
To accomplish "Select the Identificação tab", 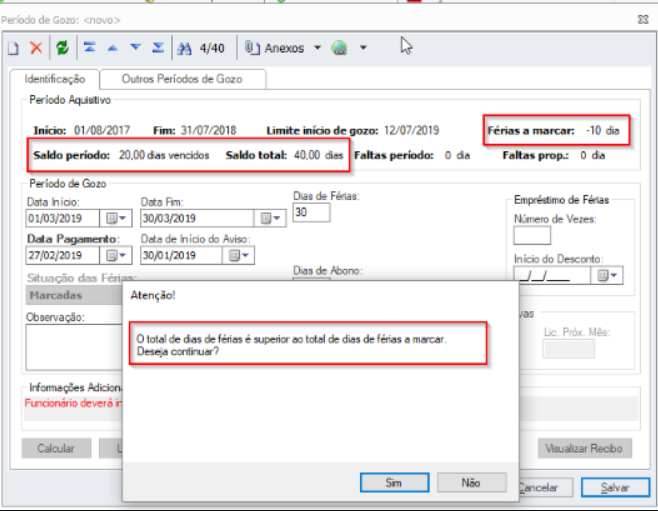I will coord(55,79).
